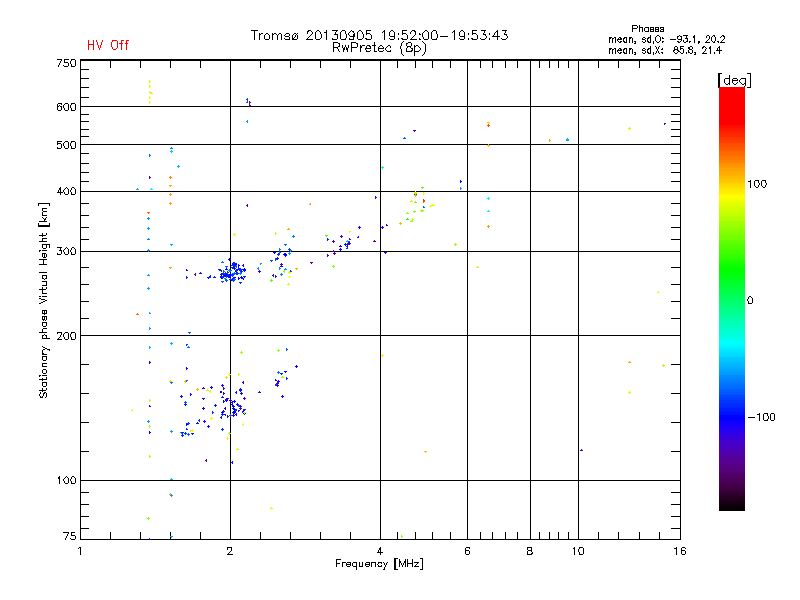This screenshot has width=800, height=600.
Task: Click the 'Phases' header text
Action: click(647, 29)
